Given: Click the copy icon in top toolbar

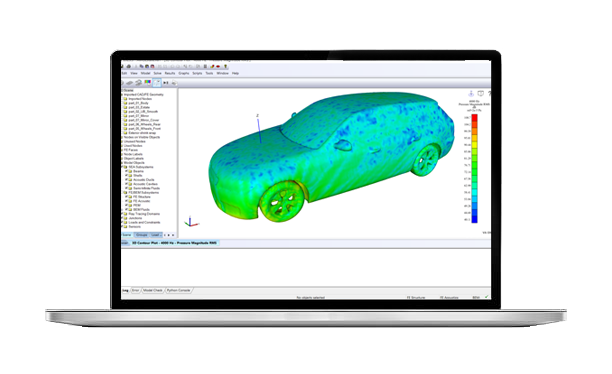Looking at the screenshot, I should (x=141, y=66).
